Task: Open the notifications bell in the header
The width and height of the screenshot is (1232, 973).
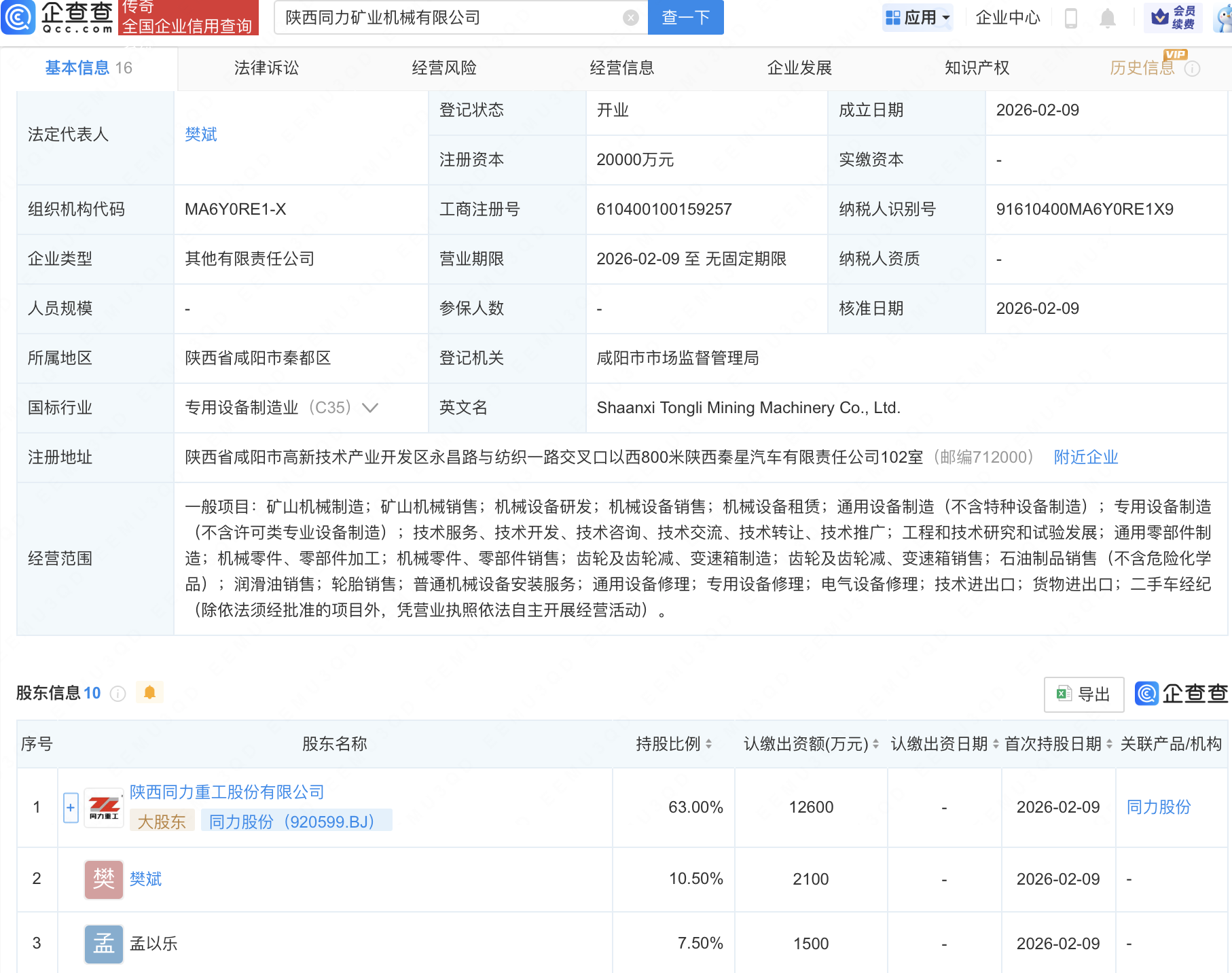Action: (1107, 18)
